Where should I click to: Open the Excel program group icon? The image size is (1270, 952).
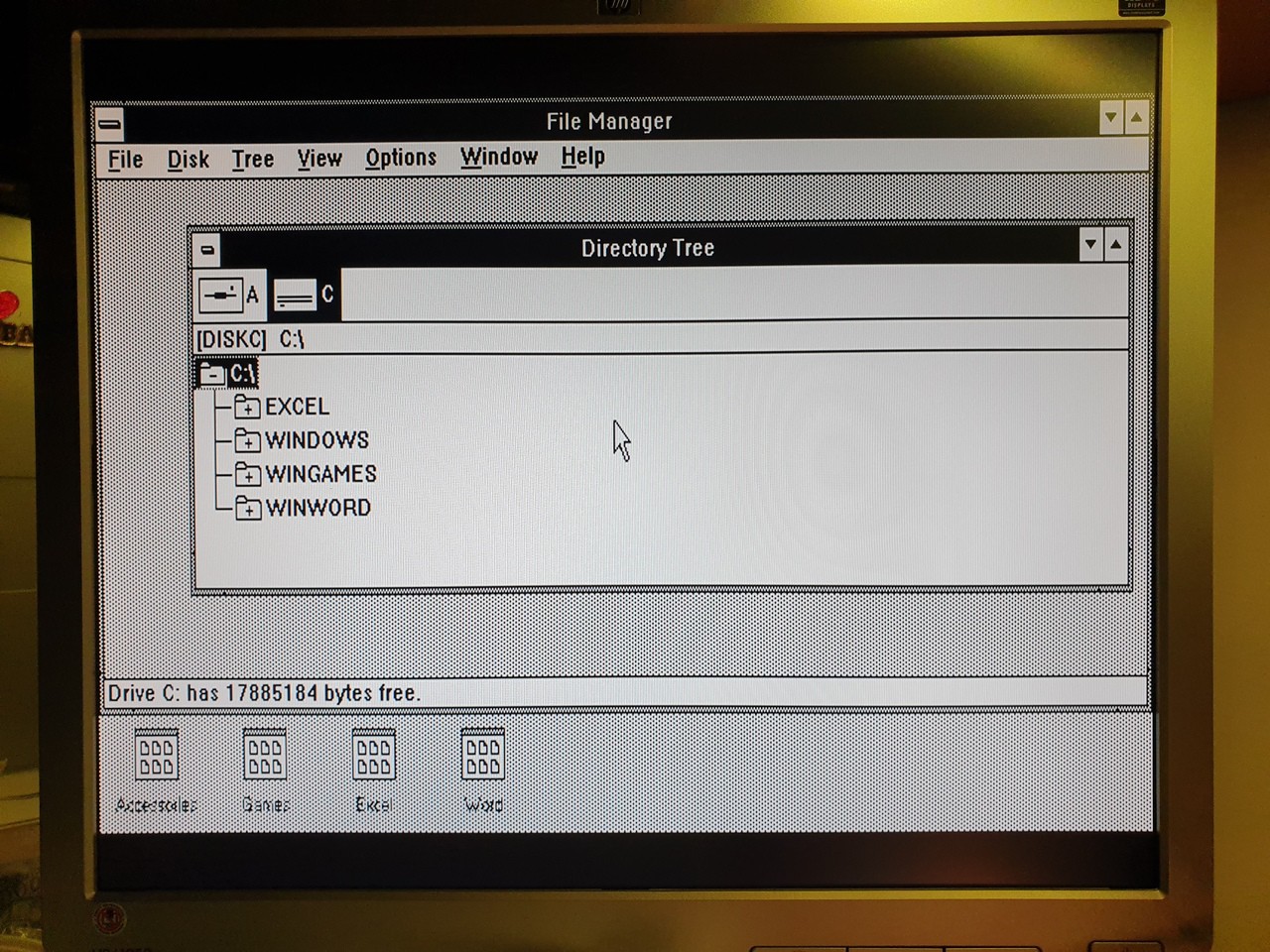[x=373, y=755]
